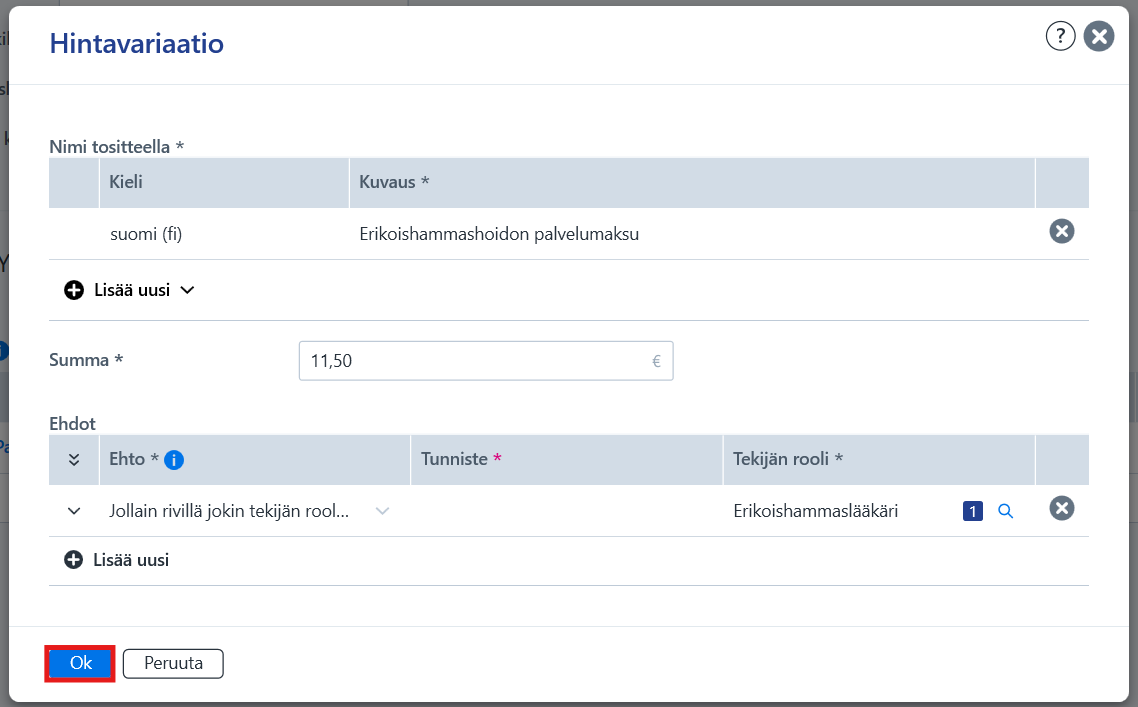Remove the suomi (fi) language row
This screenshot has height=707, width=1138.
[1061, 232]
